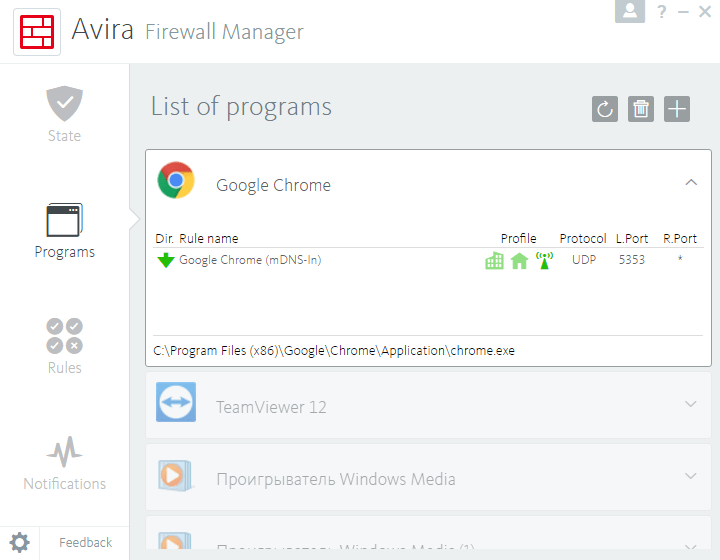Select the TeamViewer 12 program name

271,407
